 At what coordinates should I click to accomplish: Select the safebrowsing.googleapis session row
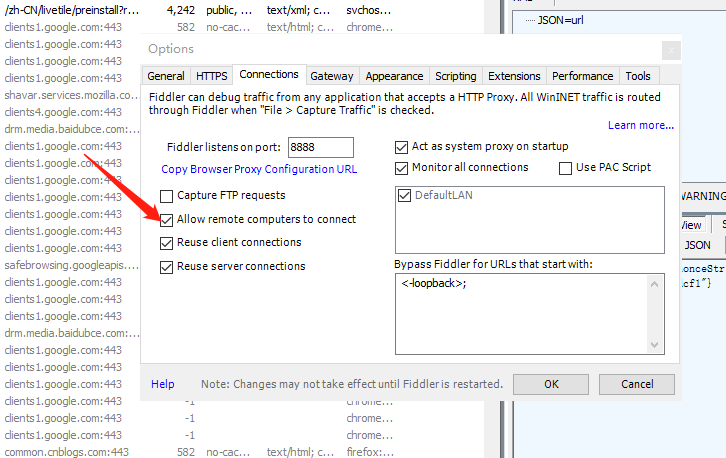click(72, 265)
